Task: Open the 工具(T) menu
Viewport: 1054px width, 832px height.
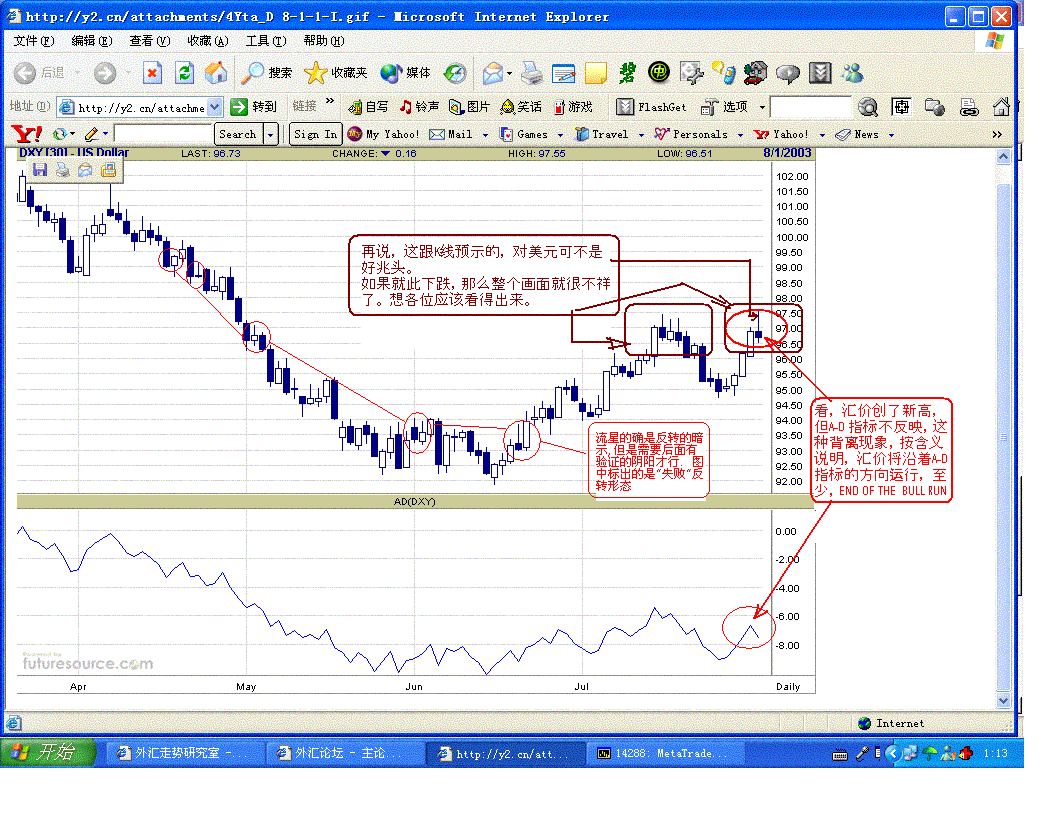Action: click(266, 41)
